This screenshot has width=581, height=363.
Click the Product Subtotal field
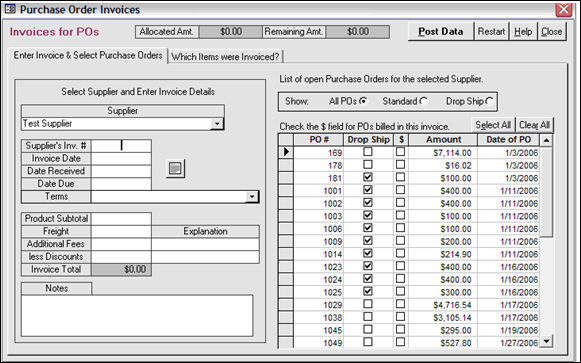coord(121,219)
